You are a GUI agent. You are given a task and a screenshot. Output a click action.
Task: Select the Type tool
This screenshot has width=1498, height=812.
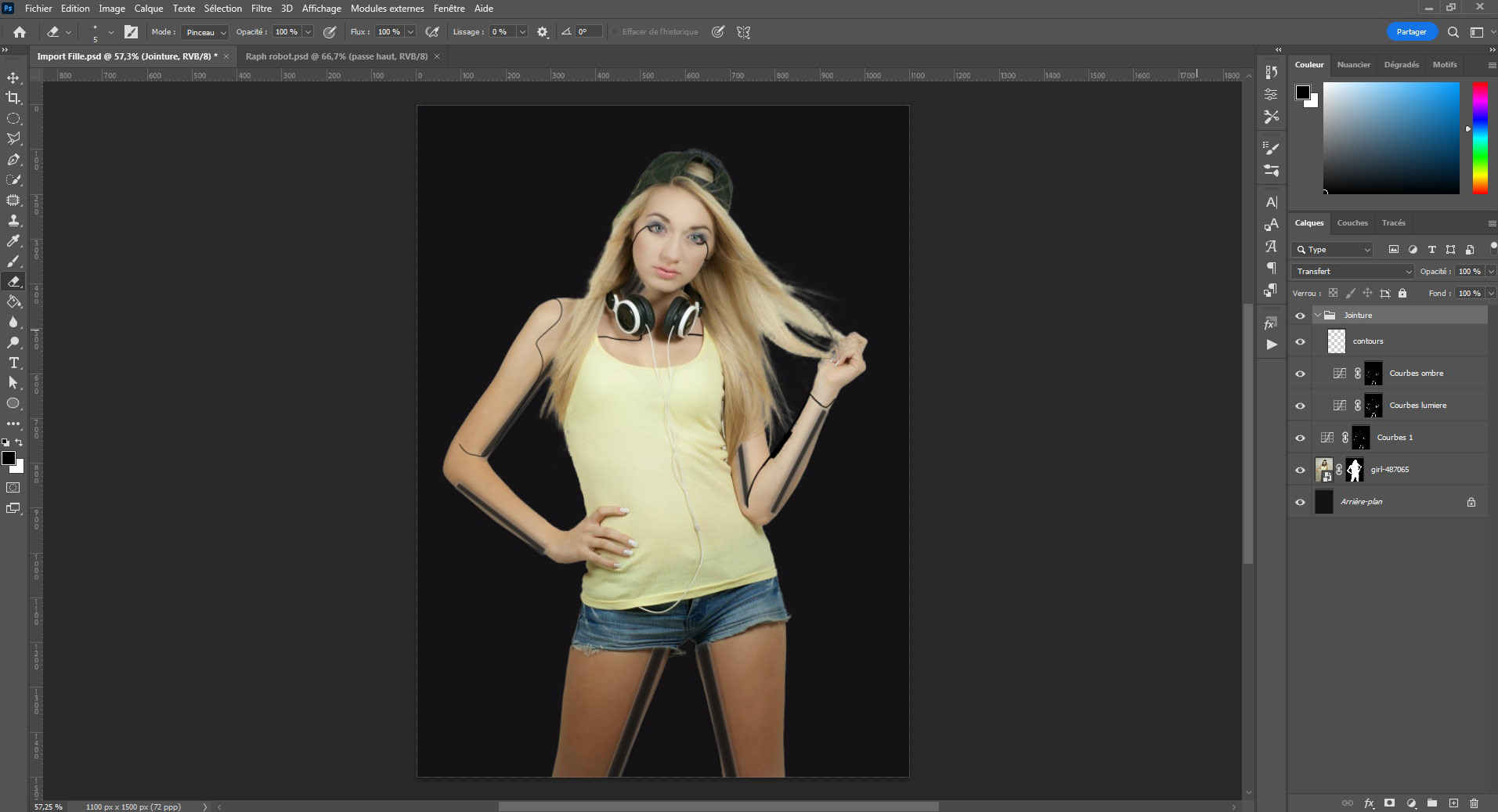pos(13,363)
